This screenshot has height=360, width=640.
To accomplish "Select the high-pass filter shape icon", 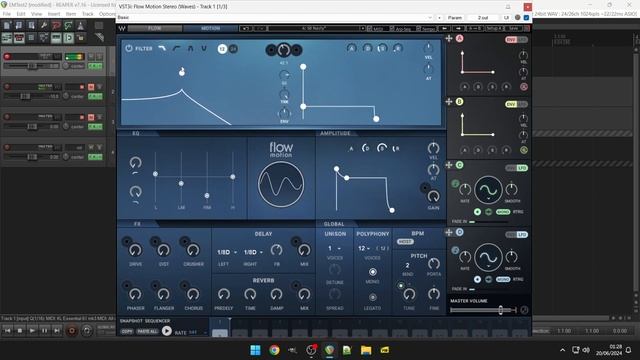I will pyautogui.click(x=176, y=49).
